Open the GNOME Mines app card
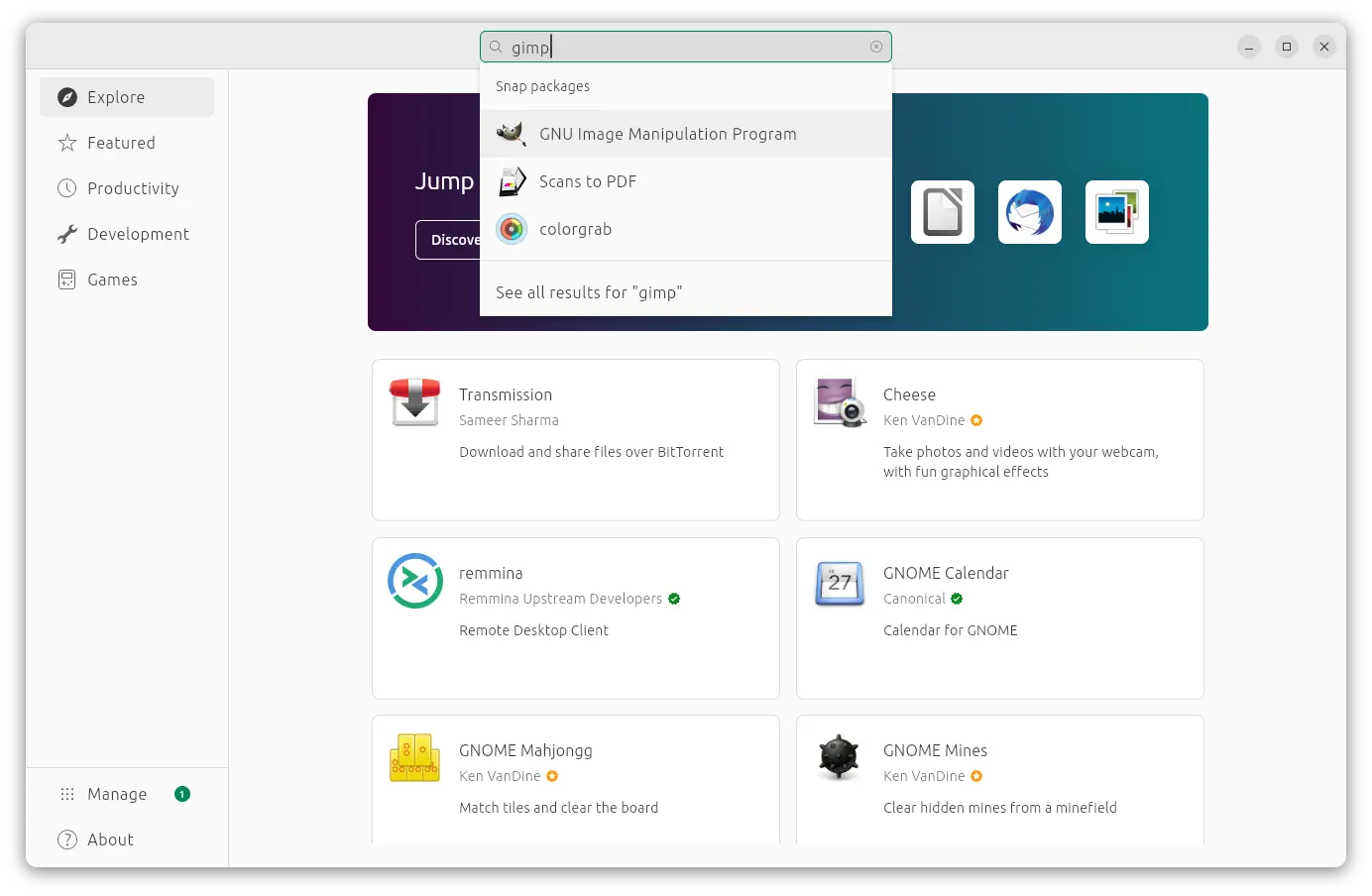This screenshot has width=1372, height=896. point(1000,780)
